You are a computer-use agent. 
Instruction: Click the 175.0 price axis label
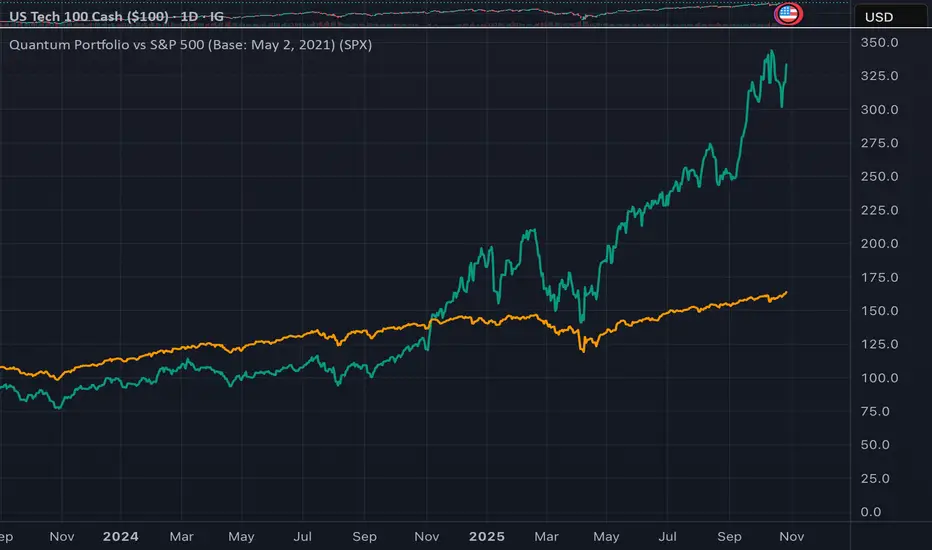pyautogui.click(x=879, y=277)
